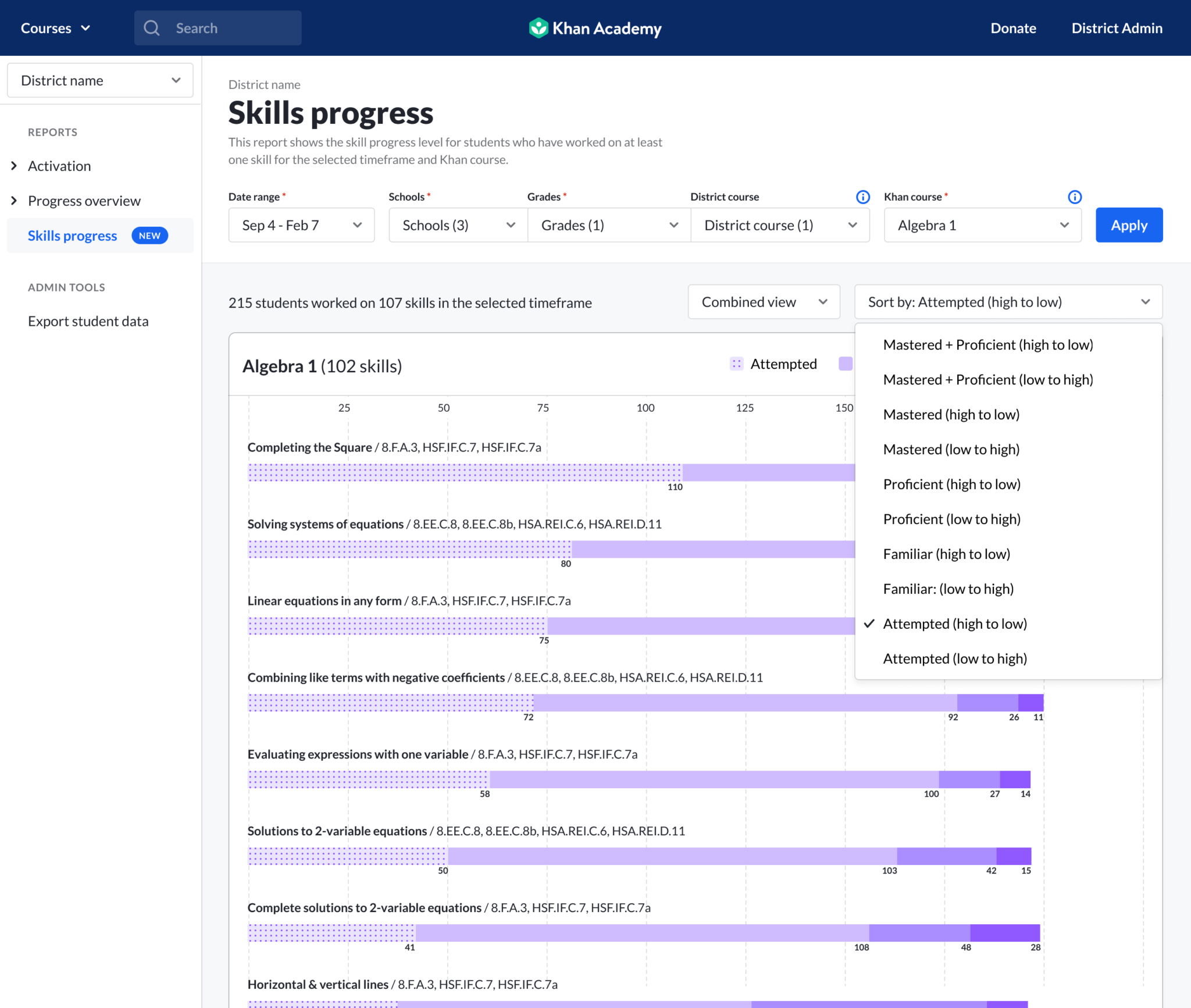The height and width of the screenshot is (1008, 1191).
Task: Click the District course info icon
Action: 863,197
